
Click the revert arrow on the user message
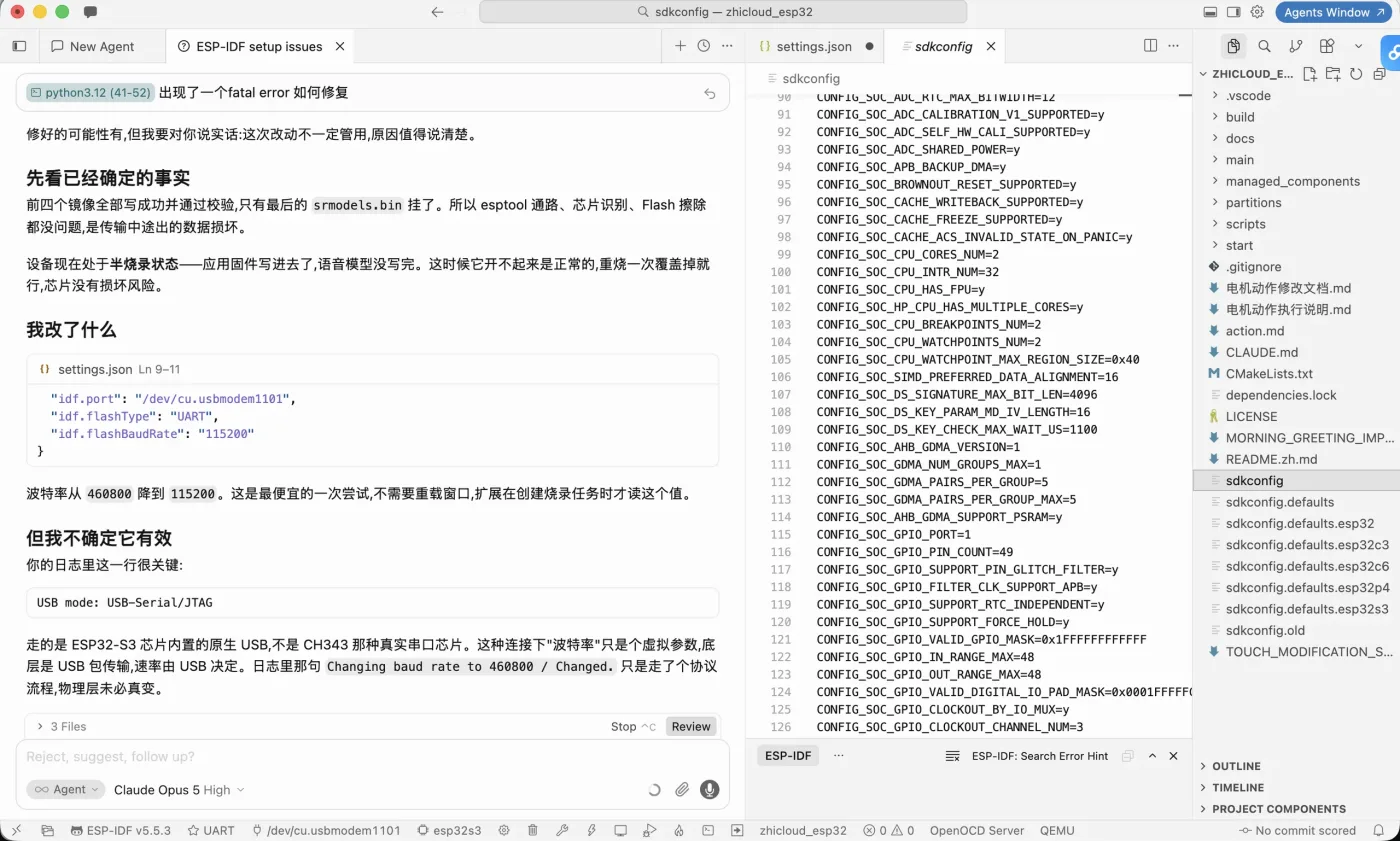tap(710, 93)
